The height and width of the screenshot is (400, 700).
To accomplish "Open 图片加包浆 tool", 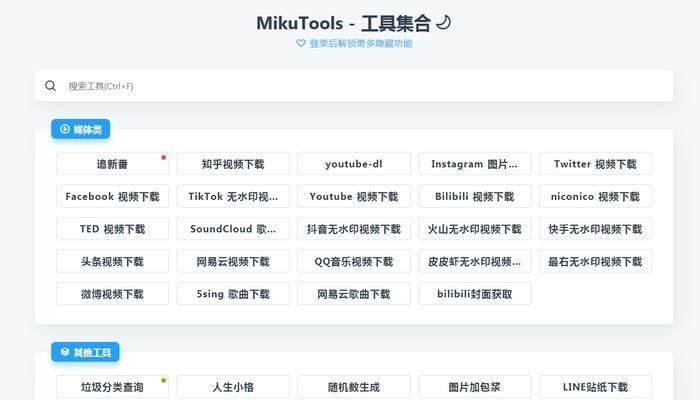I will 475,387.
